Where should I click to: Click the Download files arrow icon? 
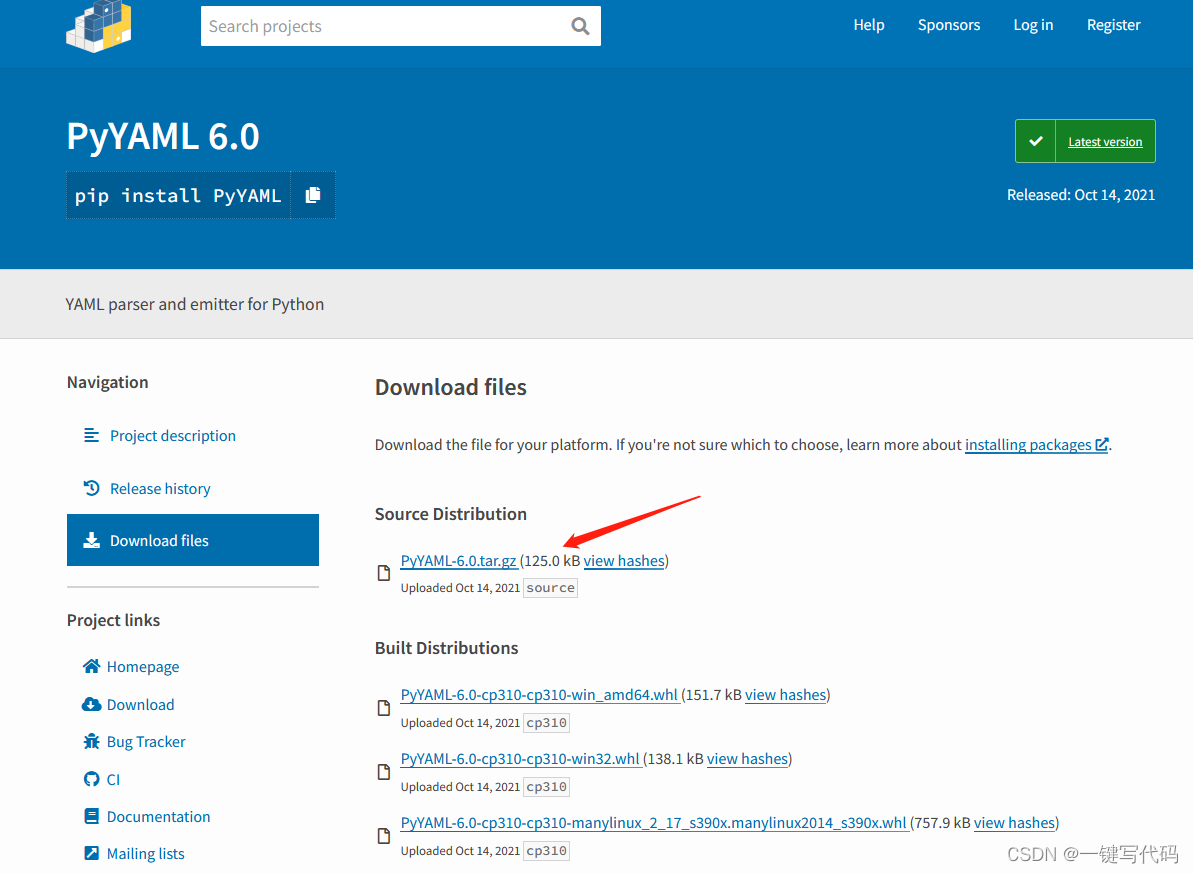(x=91, y=540)
